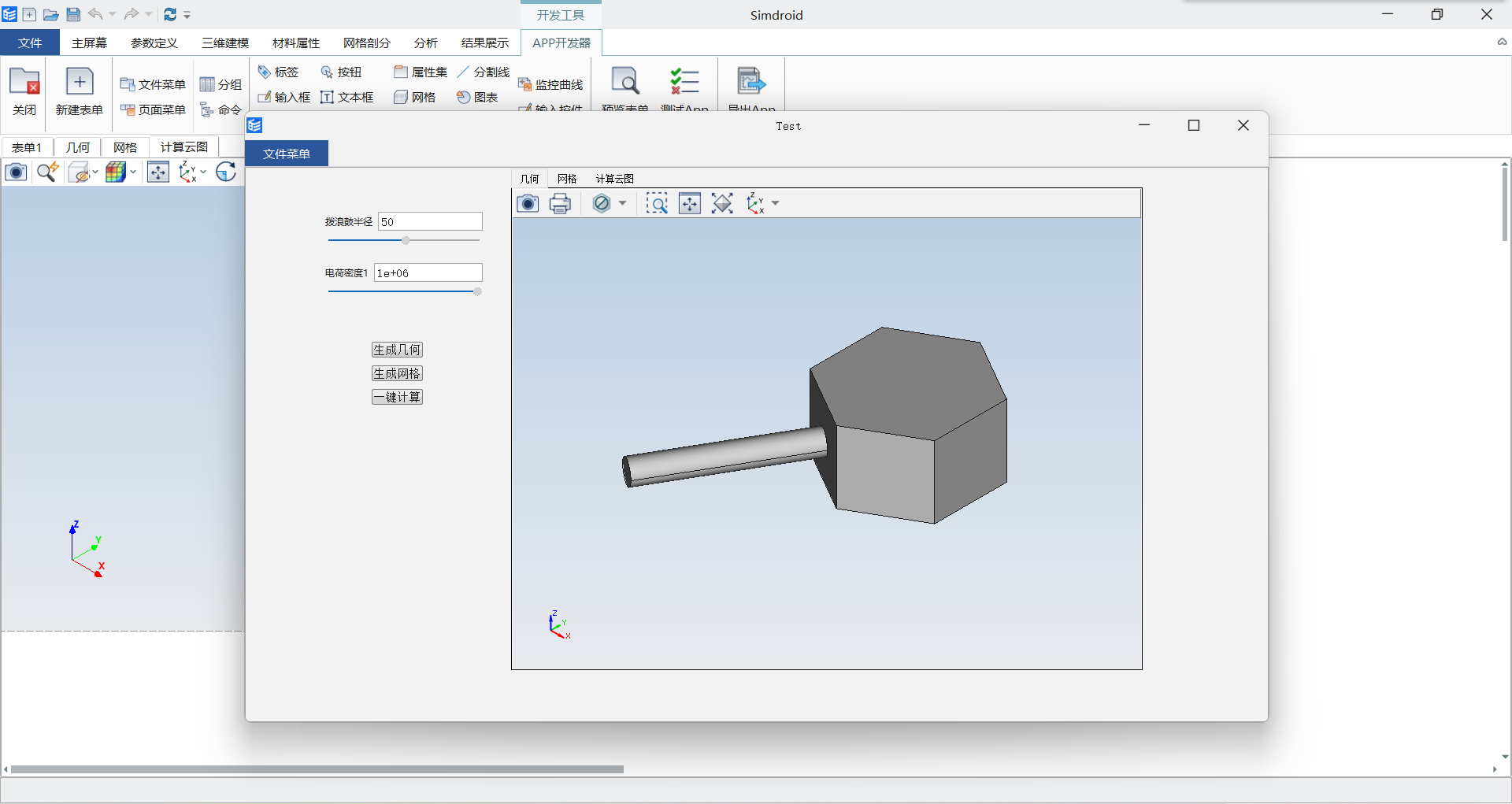Click the 命令 command item in ribbon
Screen dimensions: 1512x804
click(220, 109)
